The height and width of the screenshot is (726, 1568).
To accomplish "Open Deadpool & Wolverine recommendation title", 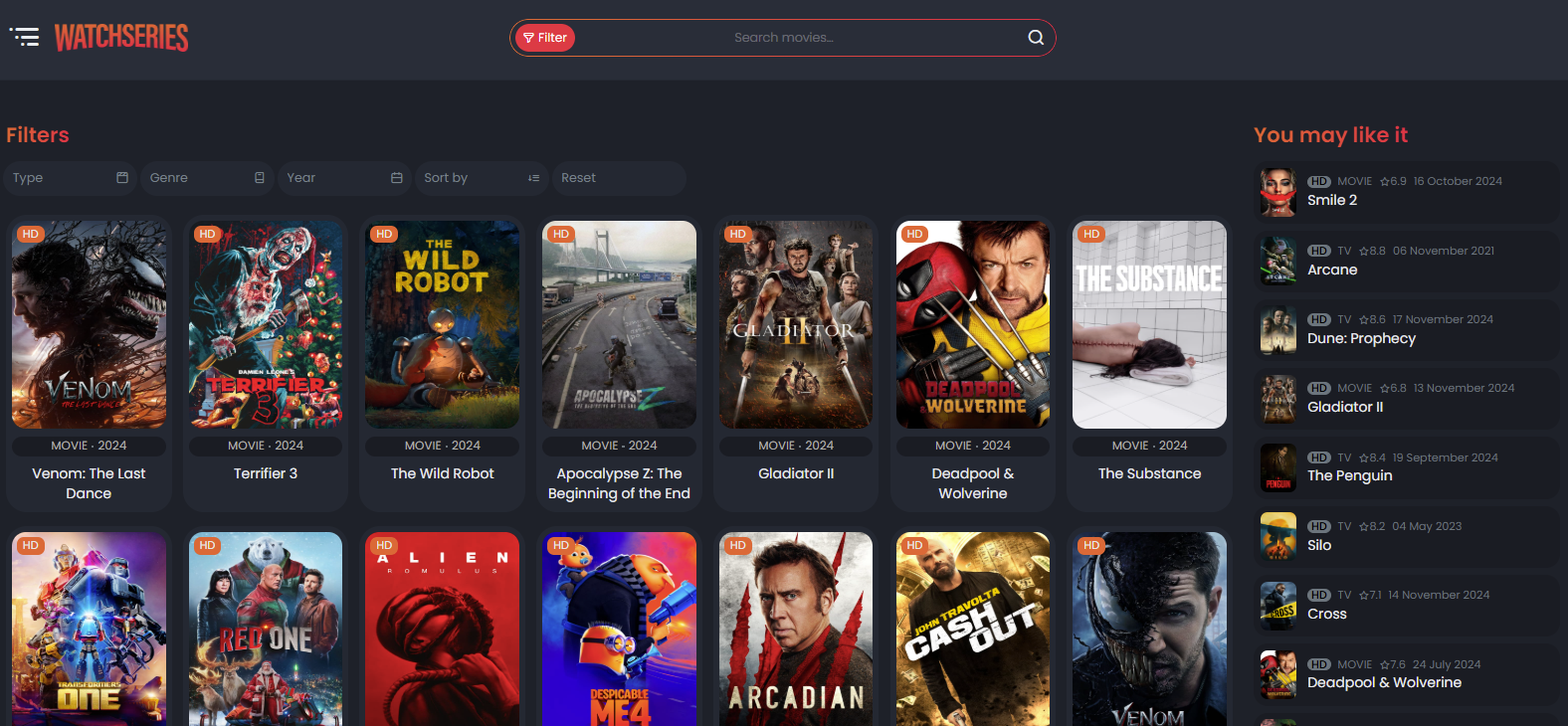I will pos(1384,682).
